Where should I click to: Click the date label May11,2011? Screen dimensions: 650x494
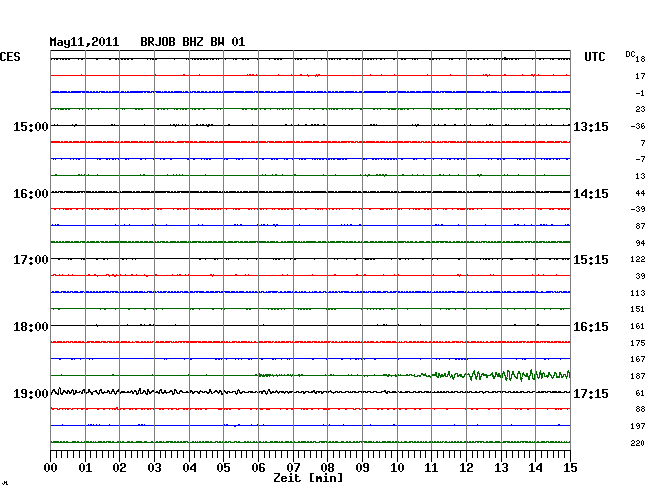[84, 42]
